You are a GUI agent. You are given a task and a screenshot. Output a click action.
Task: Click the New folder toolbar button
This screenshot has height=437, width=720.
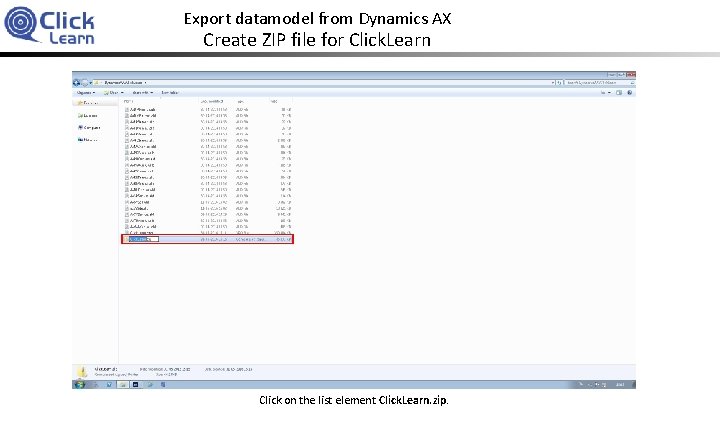click(169, 93)
